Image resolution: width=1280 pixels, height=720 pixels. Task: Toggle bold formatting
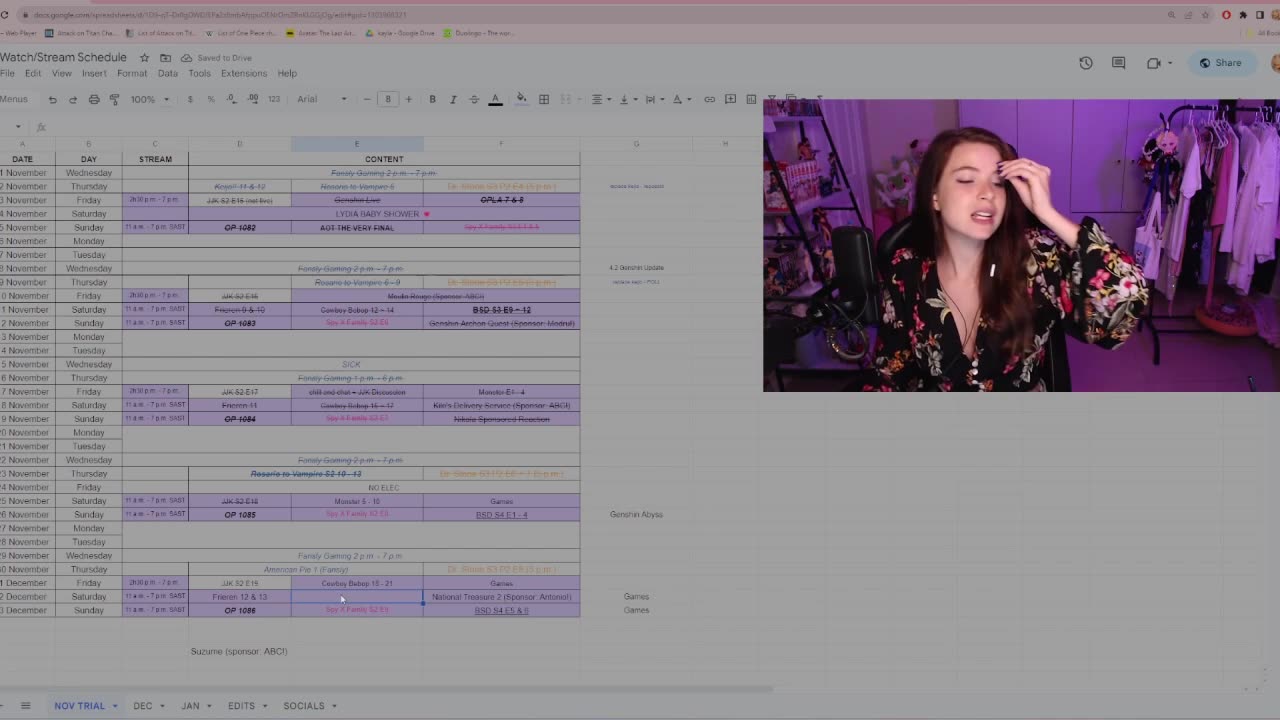pyautogui.click(x=432, y=99)
